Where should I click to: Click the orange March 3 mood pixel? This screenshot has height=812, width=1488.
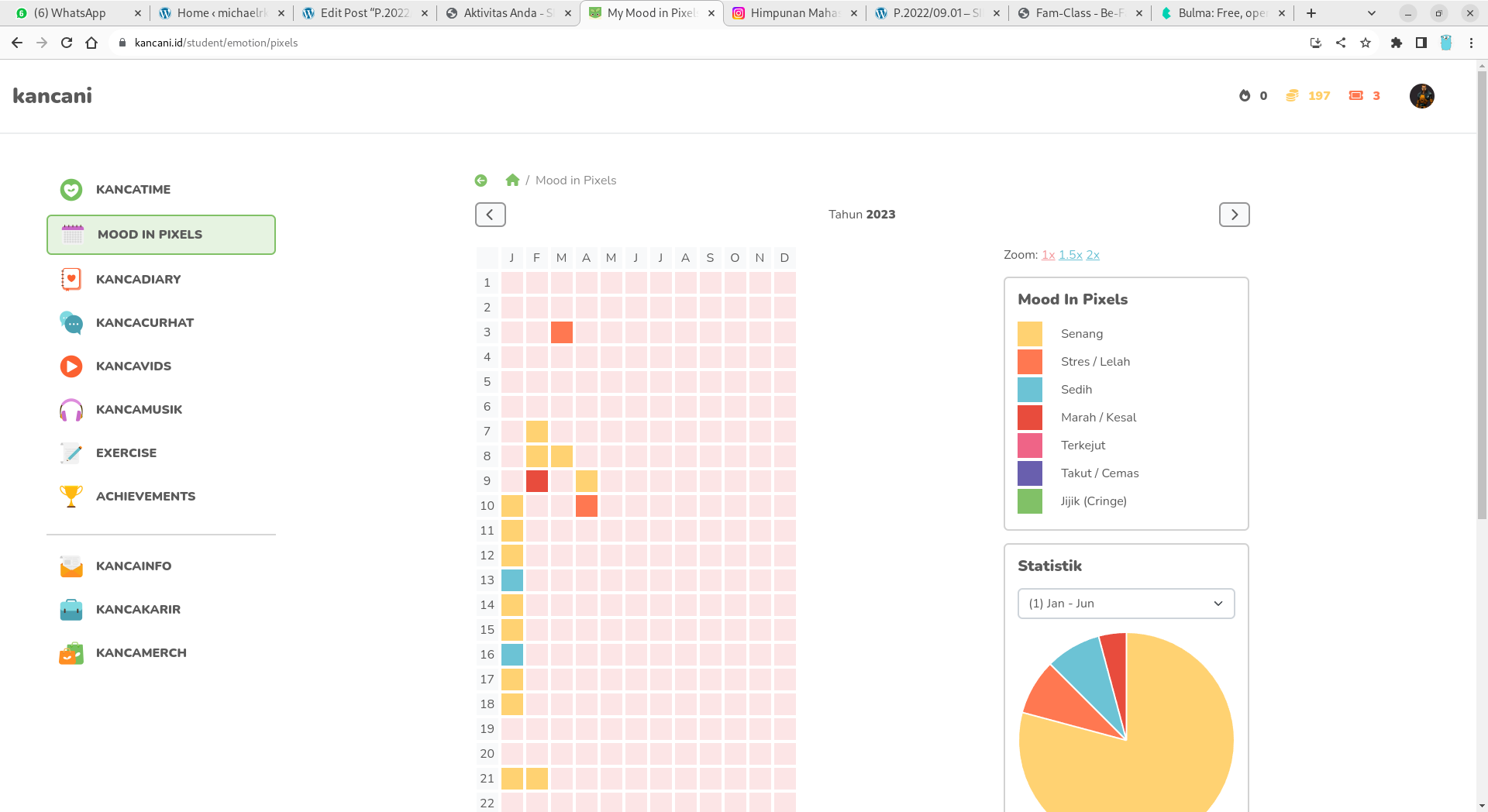point(562,332)
